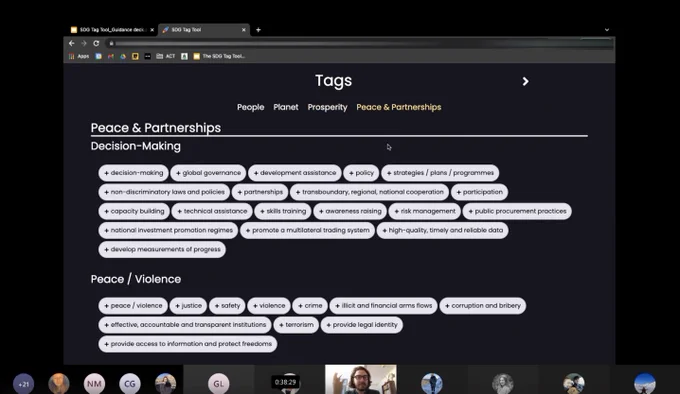Screen dimensions: 680x394
Task: Add the peace / violence tag
Action: pos(133,306)
